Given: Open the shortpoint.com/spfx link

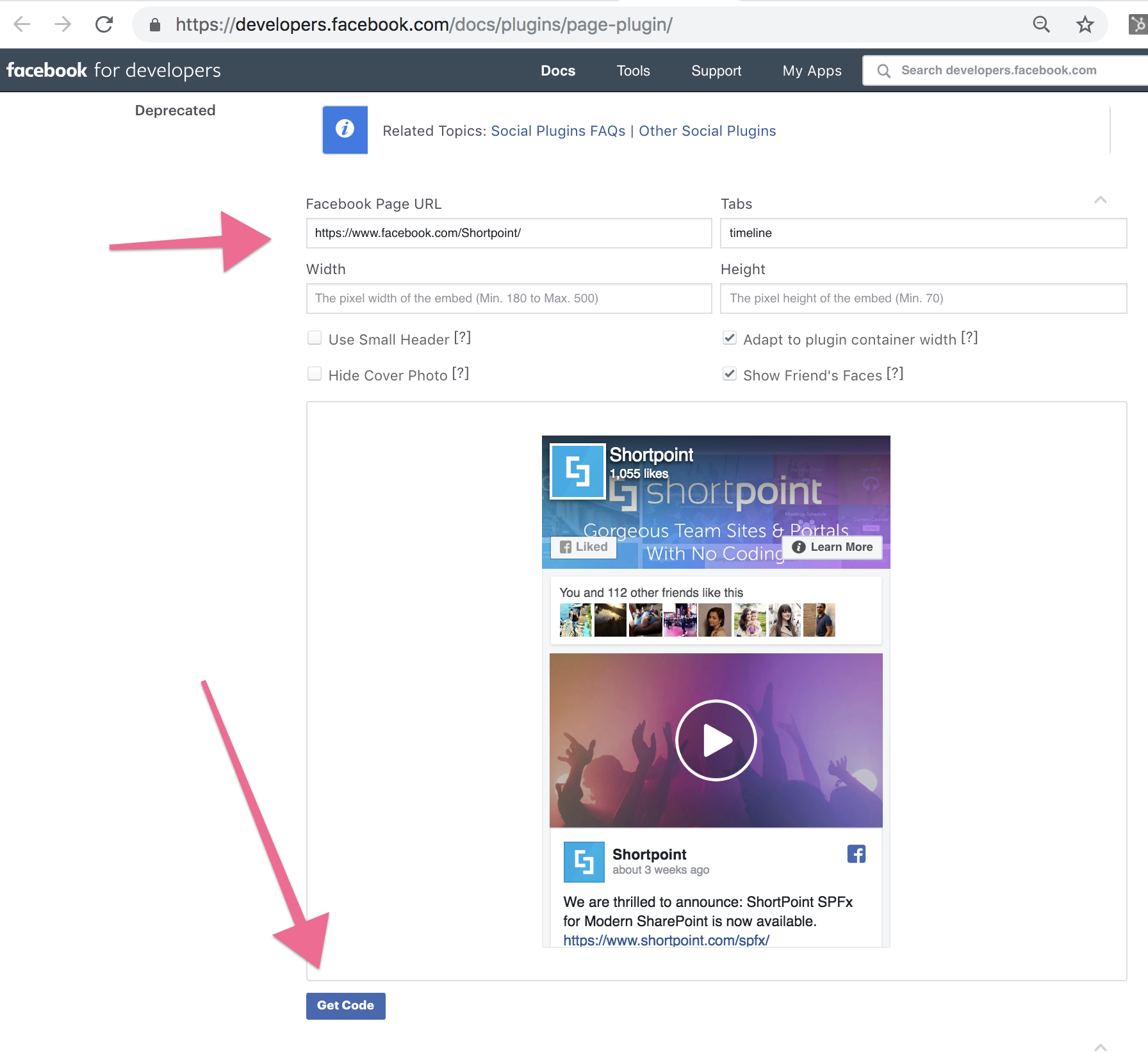Looking at the screenshot, I should tap(666, 940).
